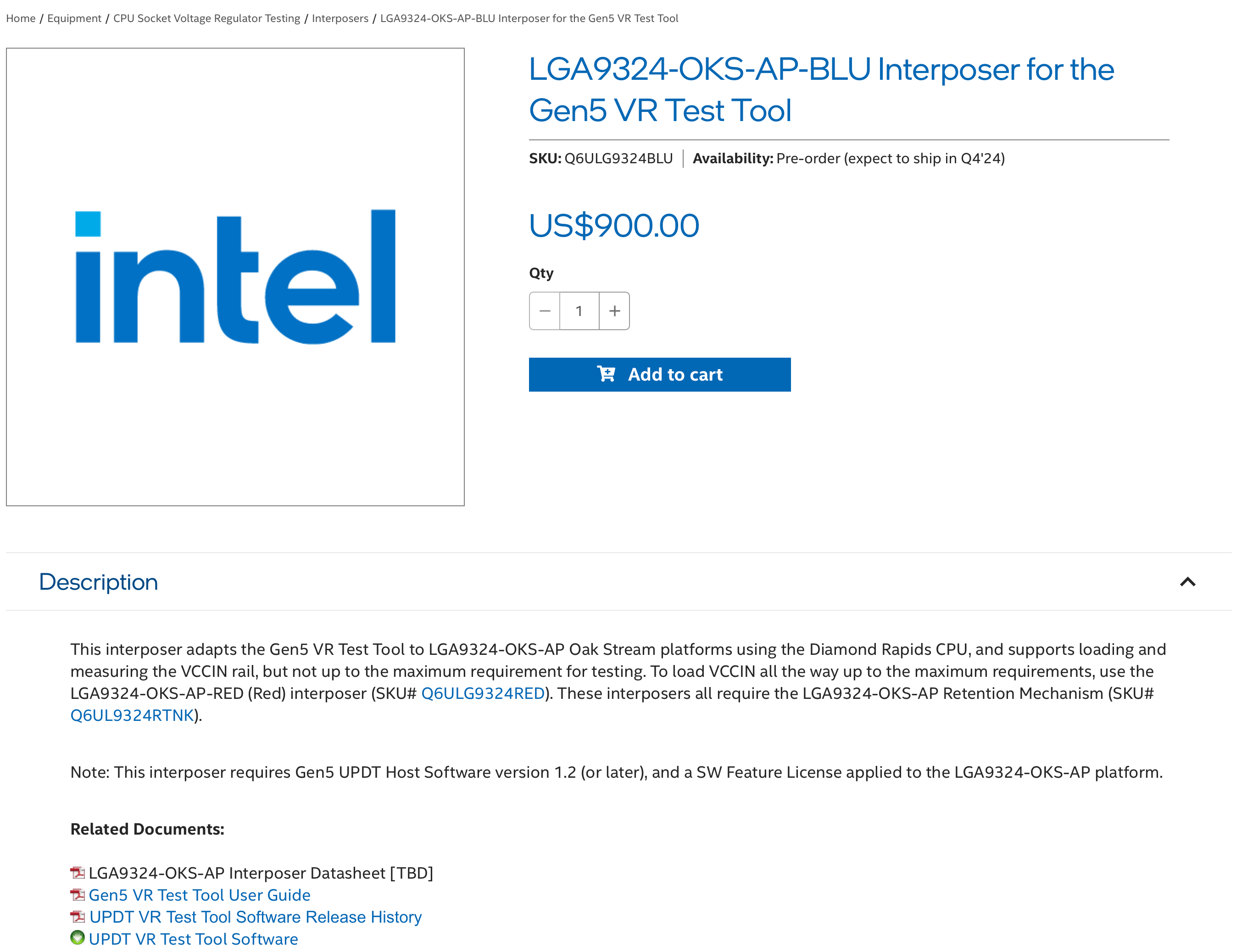1242x952 pixels.
Task: Go to Home in breadcrumb
Action: coord(21,18)
